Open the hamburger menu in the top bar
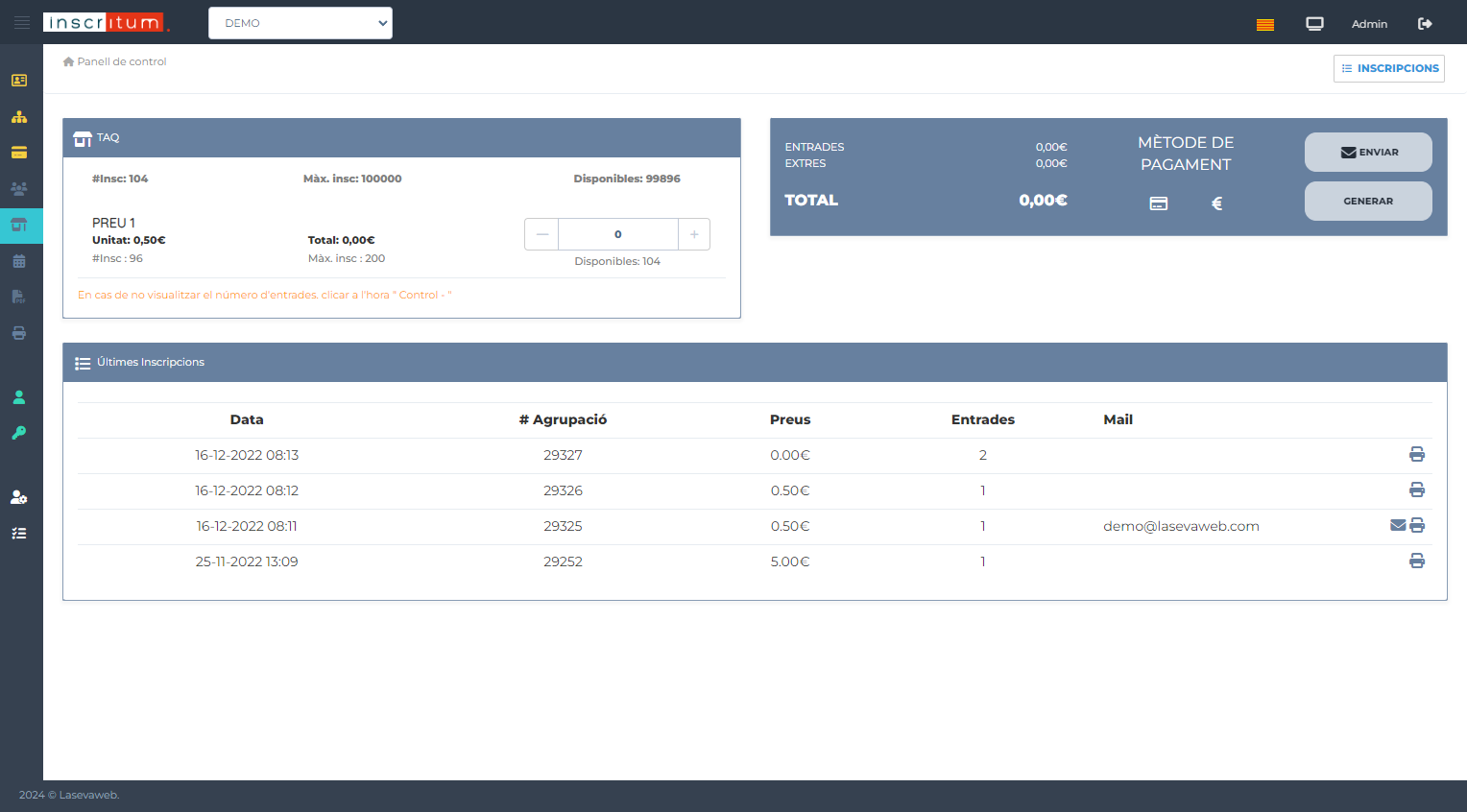 [x=21, y=22]
